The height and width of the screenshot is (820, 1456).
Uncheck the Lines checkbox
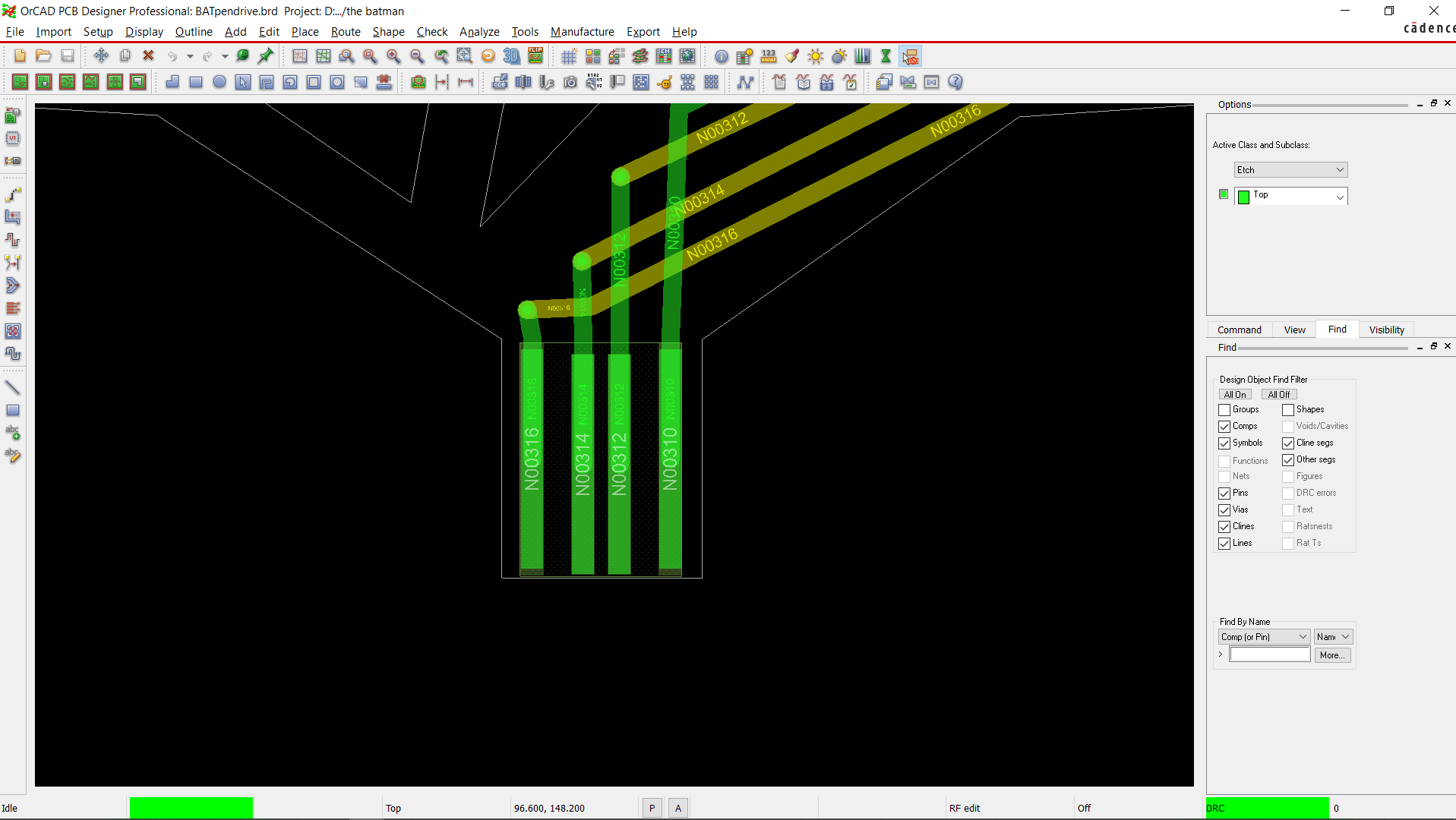click(x=1224, y=544)
